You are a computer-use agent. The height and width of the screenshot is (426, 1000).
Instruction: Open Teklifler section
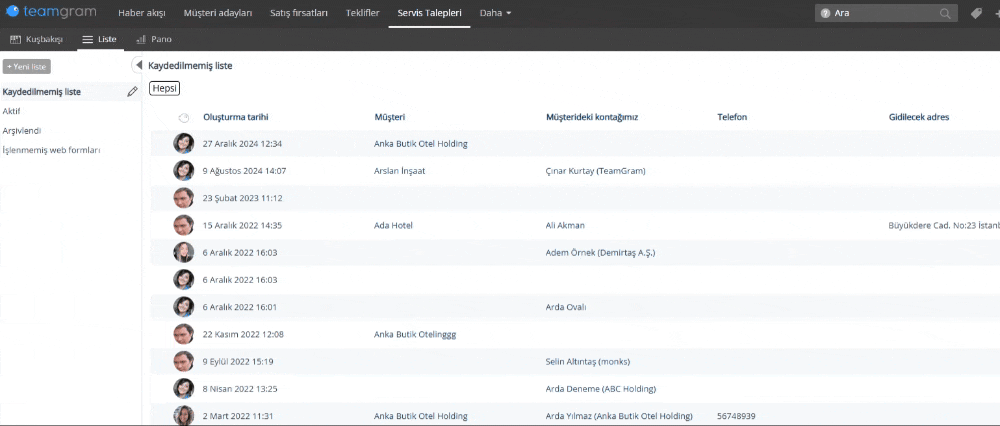point(362,13)
